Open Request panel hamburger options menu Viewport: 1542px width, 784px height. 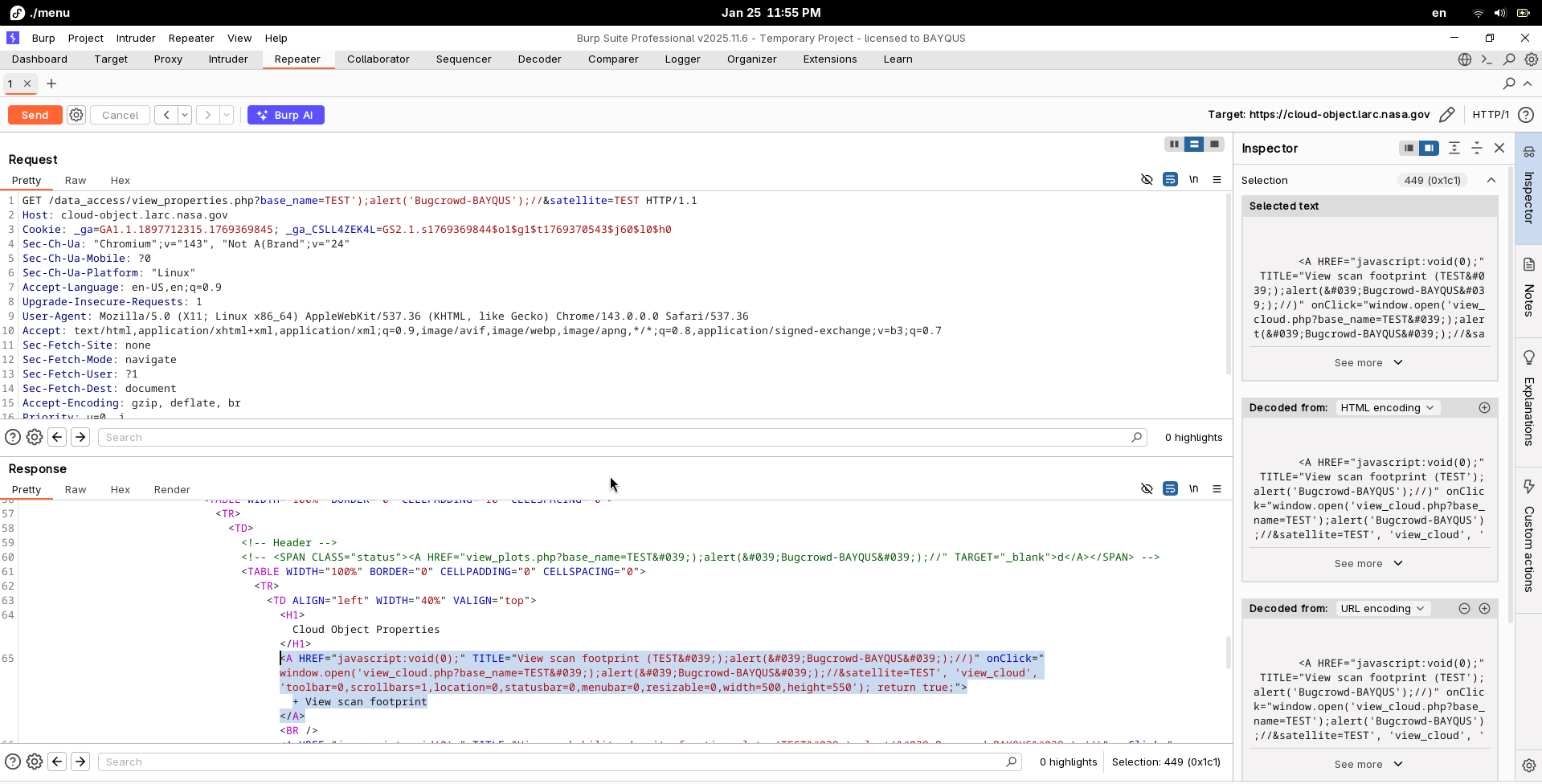(1217, 180)
